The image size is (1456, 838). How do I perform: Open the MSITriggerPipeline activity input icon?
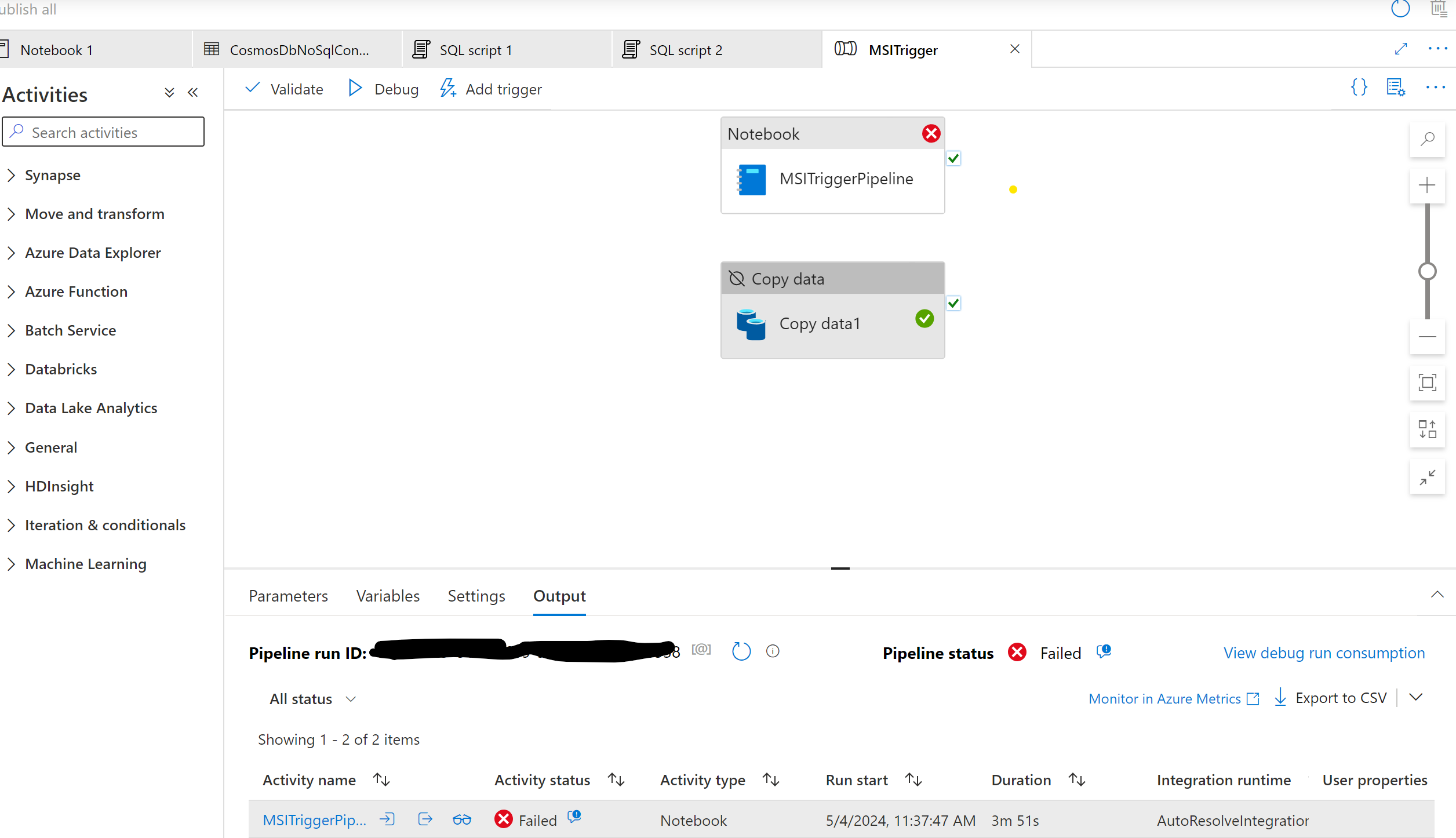pyautogui.click(x=387, y=819)
